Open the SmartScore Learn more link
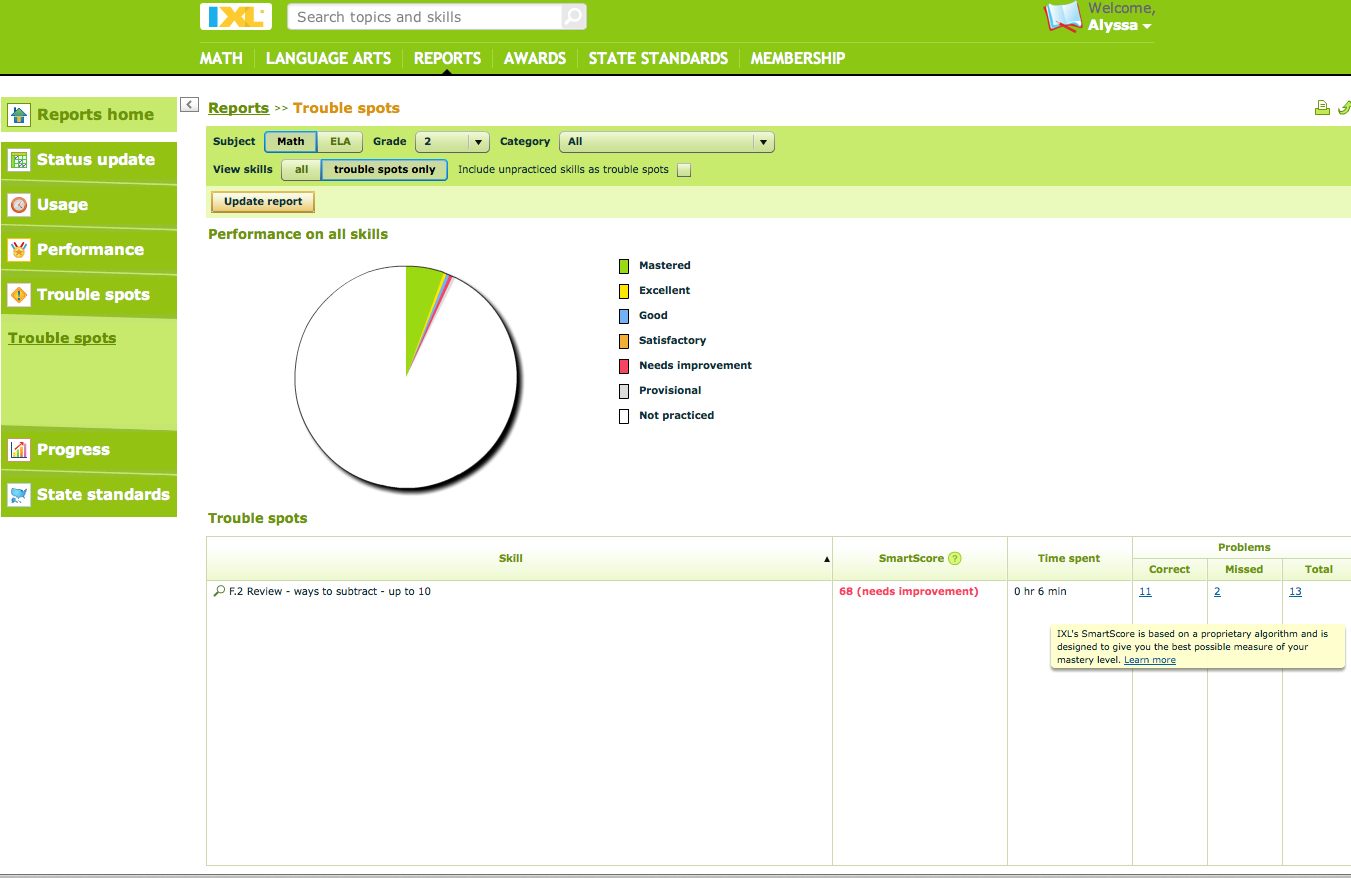 tap(1149, 660)
